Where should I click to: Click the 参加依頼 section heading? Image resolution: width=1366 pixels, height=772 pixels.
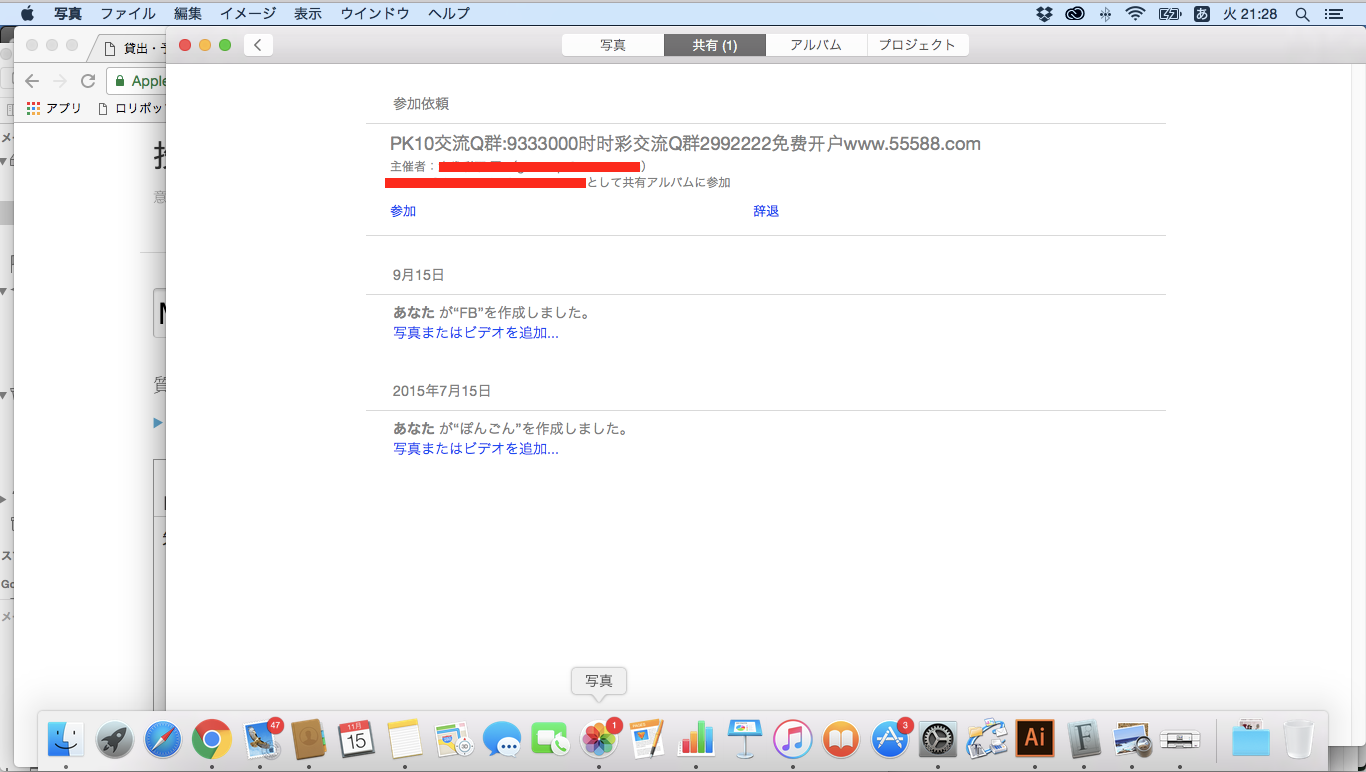point(421,104)
